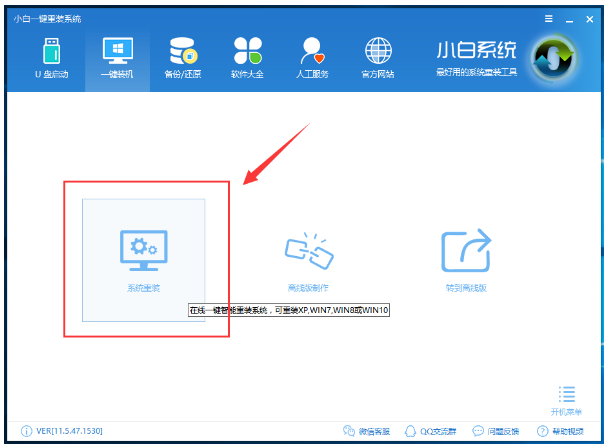Viewport: 609px width, 448px height.
Task: Select the 一键装机 tab
Action: tap(117, 58)
